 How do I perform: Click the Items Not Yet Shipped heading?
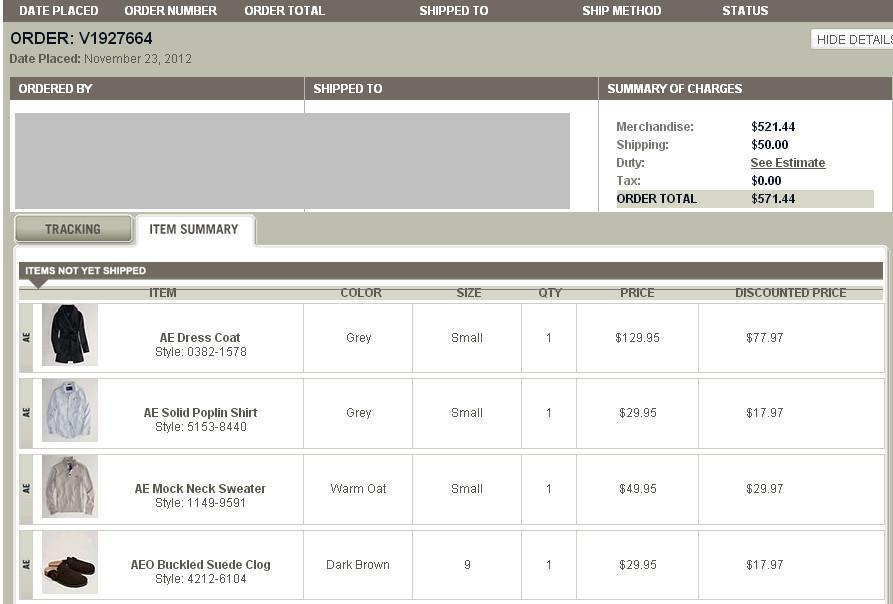tap(85, 271)
